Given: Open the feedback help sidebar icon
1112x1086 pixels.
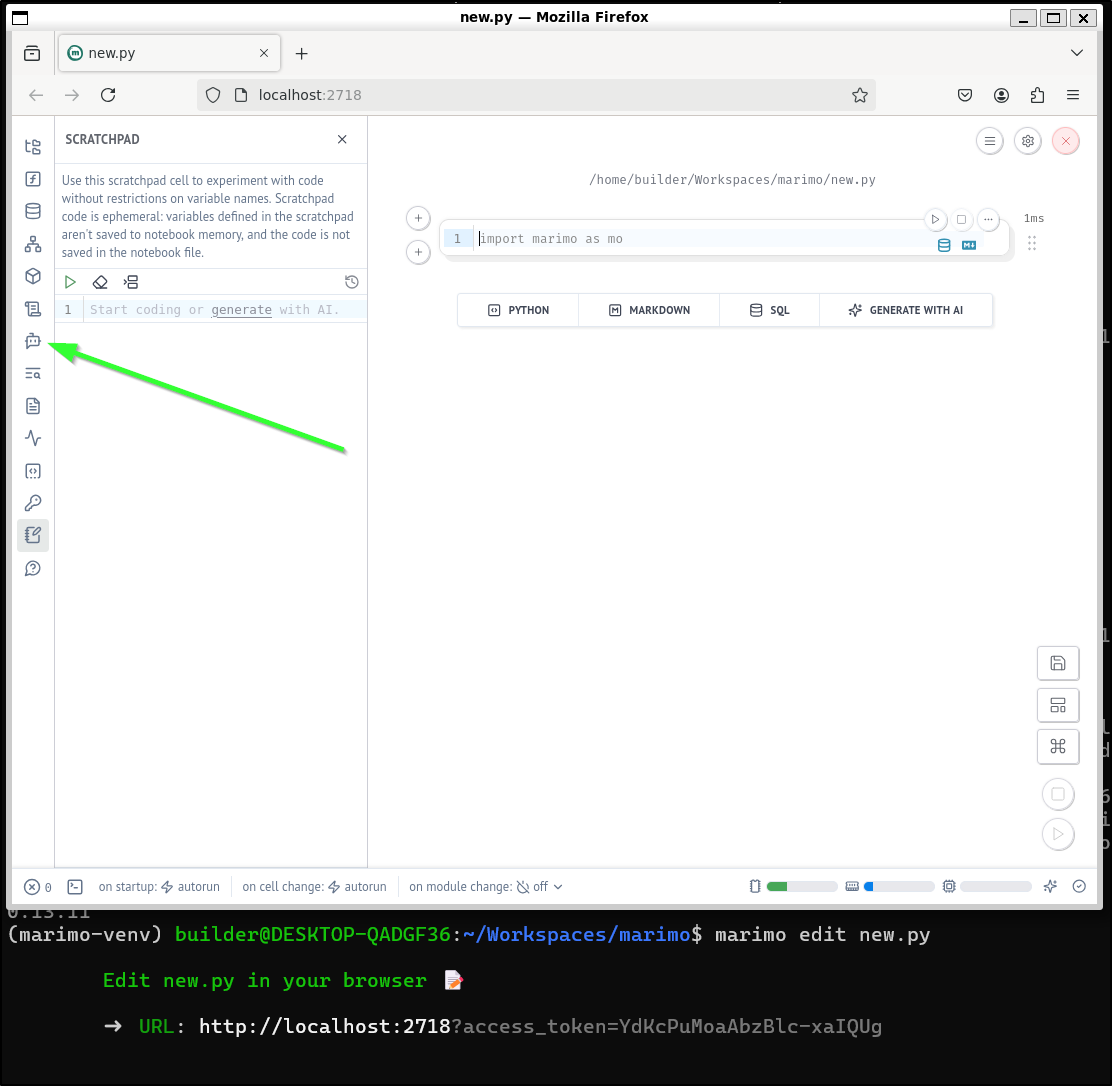Looking at the screenshot, I should [x=33, y=568].
